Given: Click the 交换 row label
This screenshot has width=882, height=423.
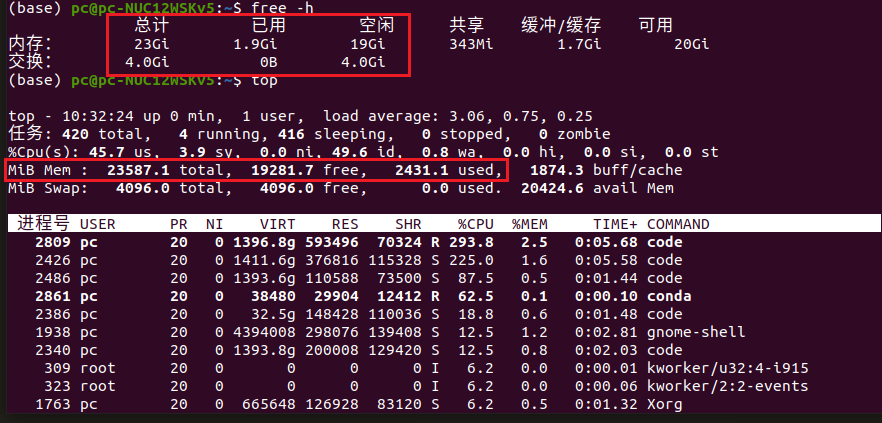Looking at the screenshot, I should click(x=29, y=62).
